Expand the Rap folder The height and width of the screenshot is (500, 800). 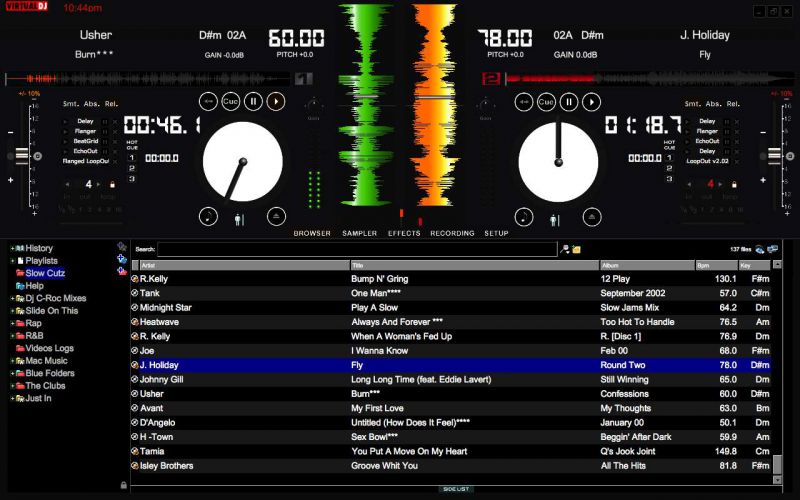pos(12,323)
